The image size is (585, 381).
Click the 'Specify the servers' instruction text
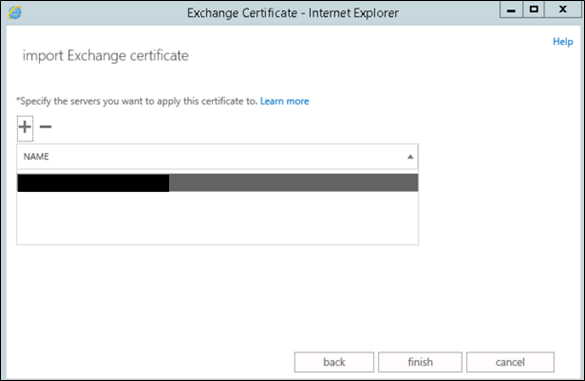(137, 101)
